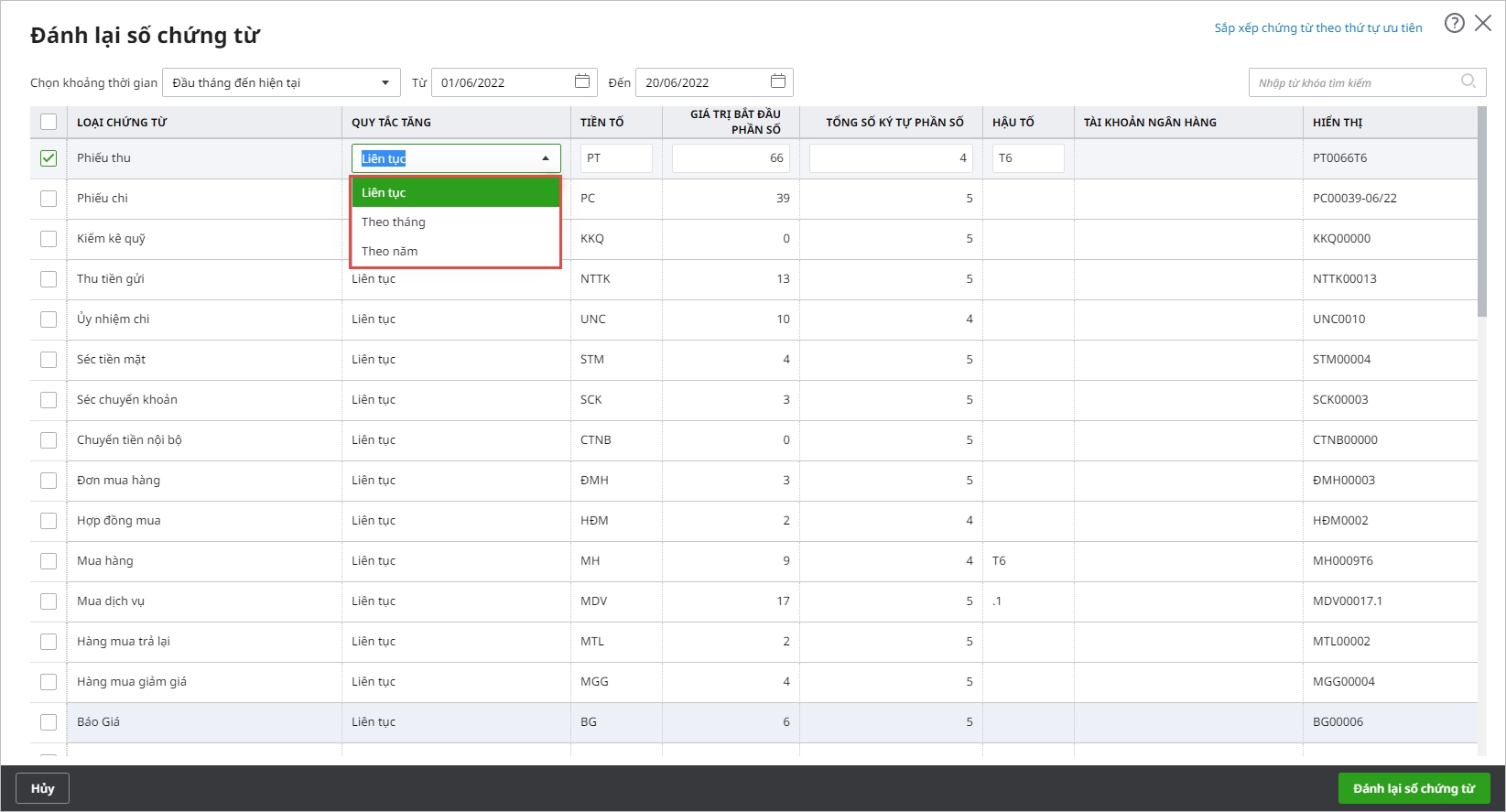
Task: Click the vertical scrollbar of the table
Action: point(1481,212)
